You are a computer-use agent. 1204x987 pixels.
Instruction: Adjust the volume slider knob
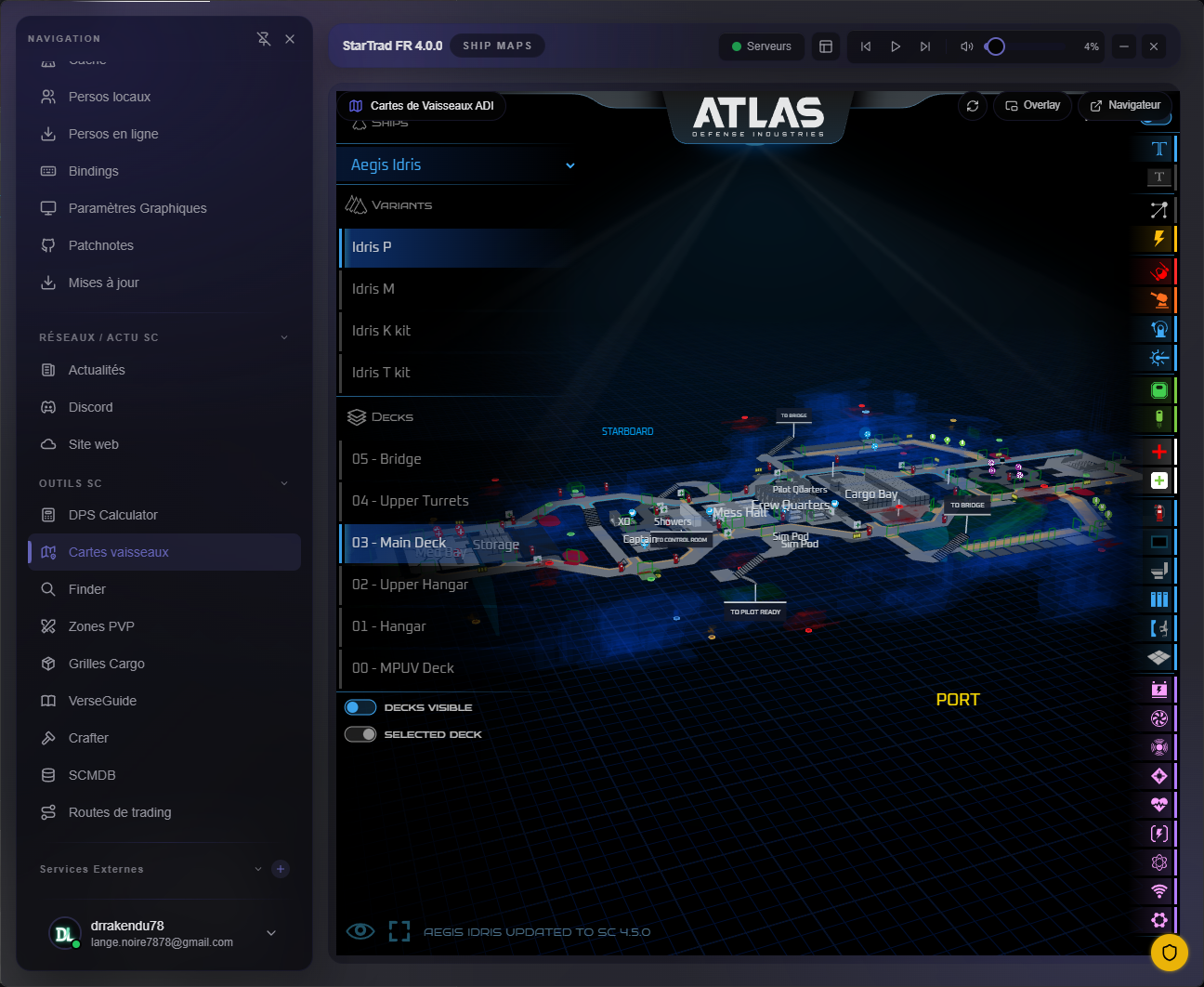click(x=995, y=46)
